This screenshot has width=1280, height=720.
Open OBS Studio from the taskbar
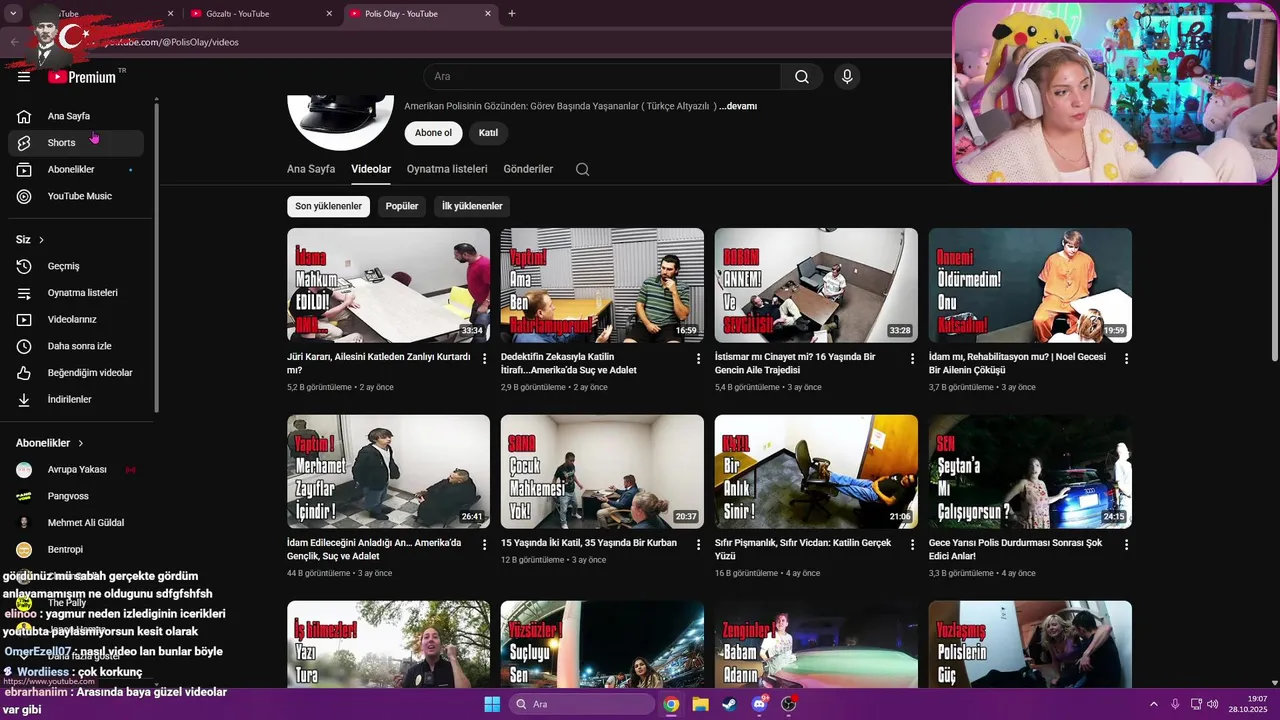[x=788, y=704]
